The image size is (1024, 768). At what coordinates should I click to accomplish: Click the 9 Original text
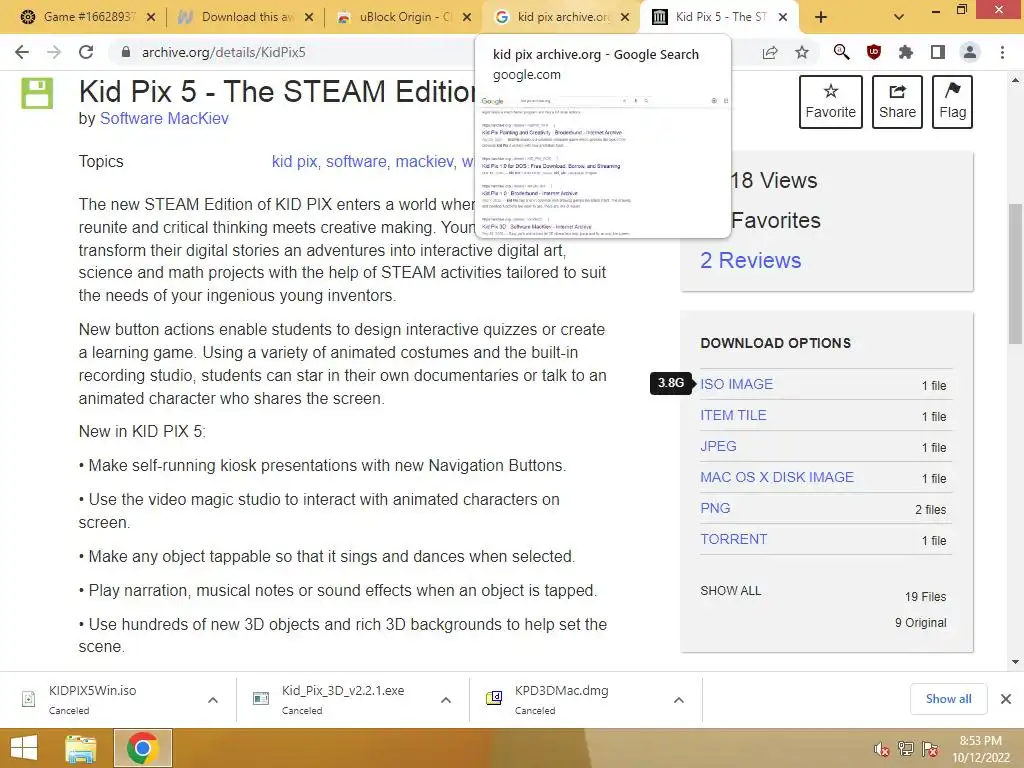[920, 623]
